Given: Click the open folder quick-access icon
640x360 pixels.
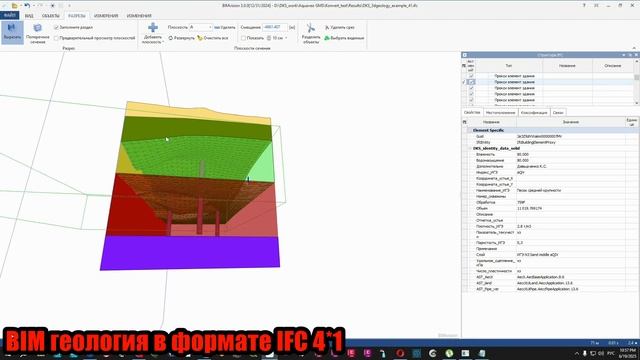Looking at the screenshot, I should pyautogui.click(x=14, y=5).
